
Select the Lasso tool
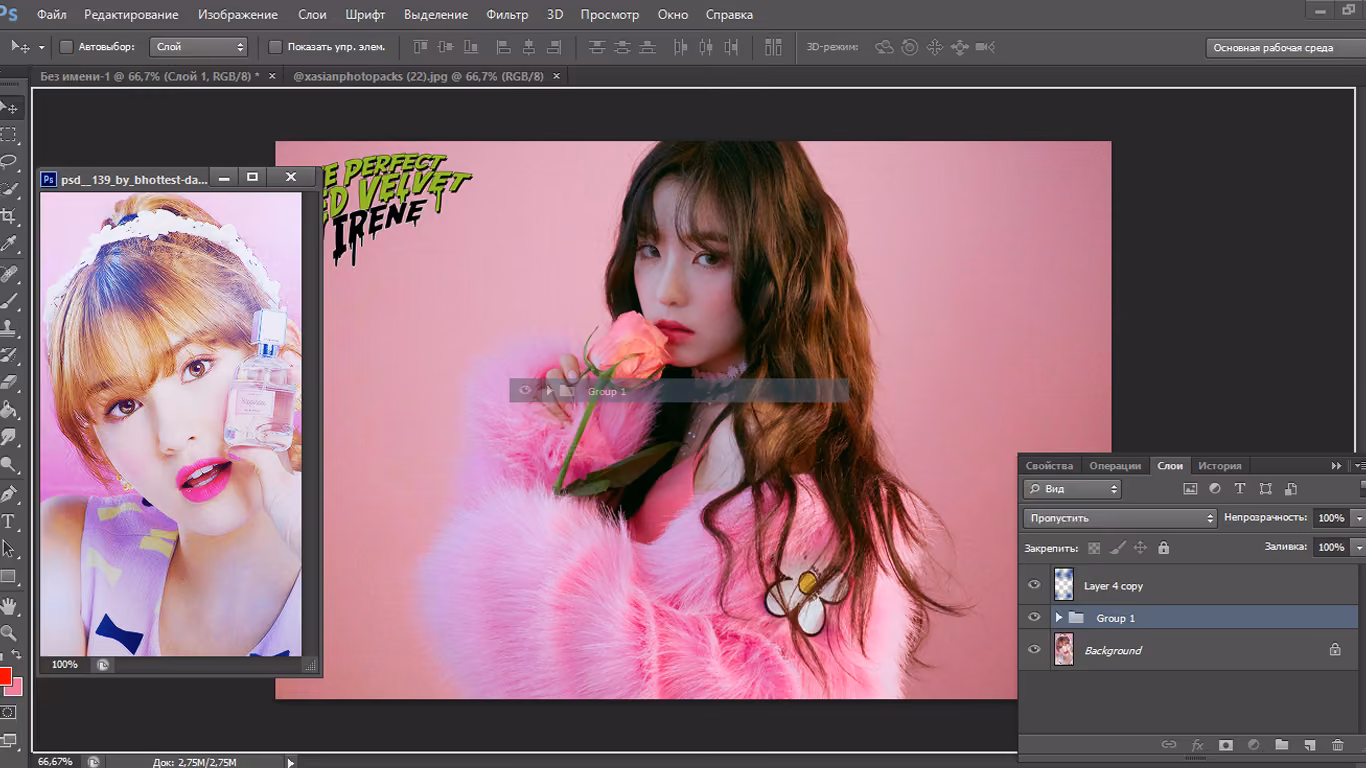(9, 161)
